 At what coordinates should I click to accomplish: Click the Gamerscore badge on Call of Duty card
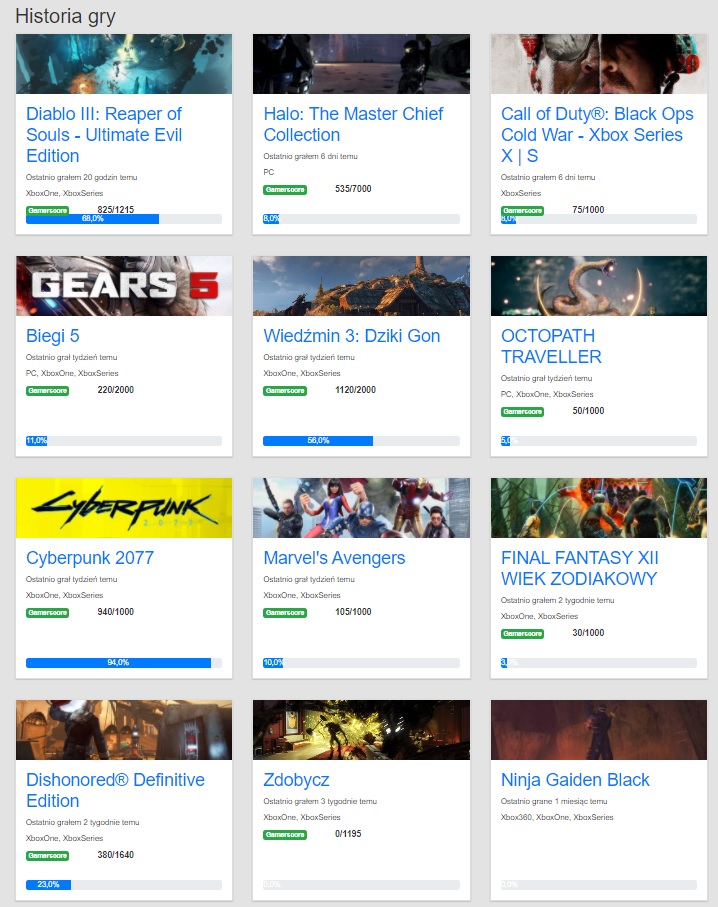522,211
